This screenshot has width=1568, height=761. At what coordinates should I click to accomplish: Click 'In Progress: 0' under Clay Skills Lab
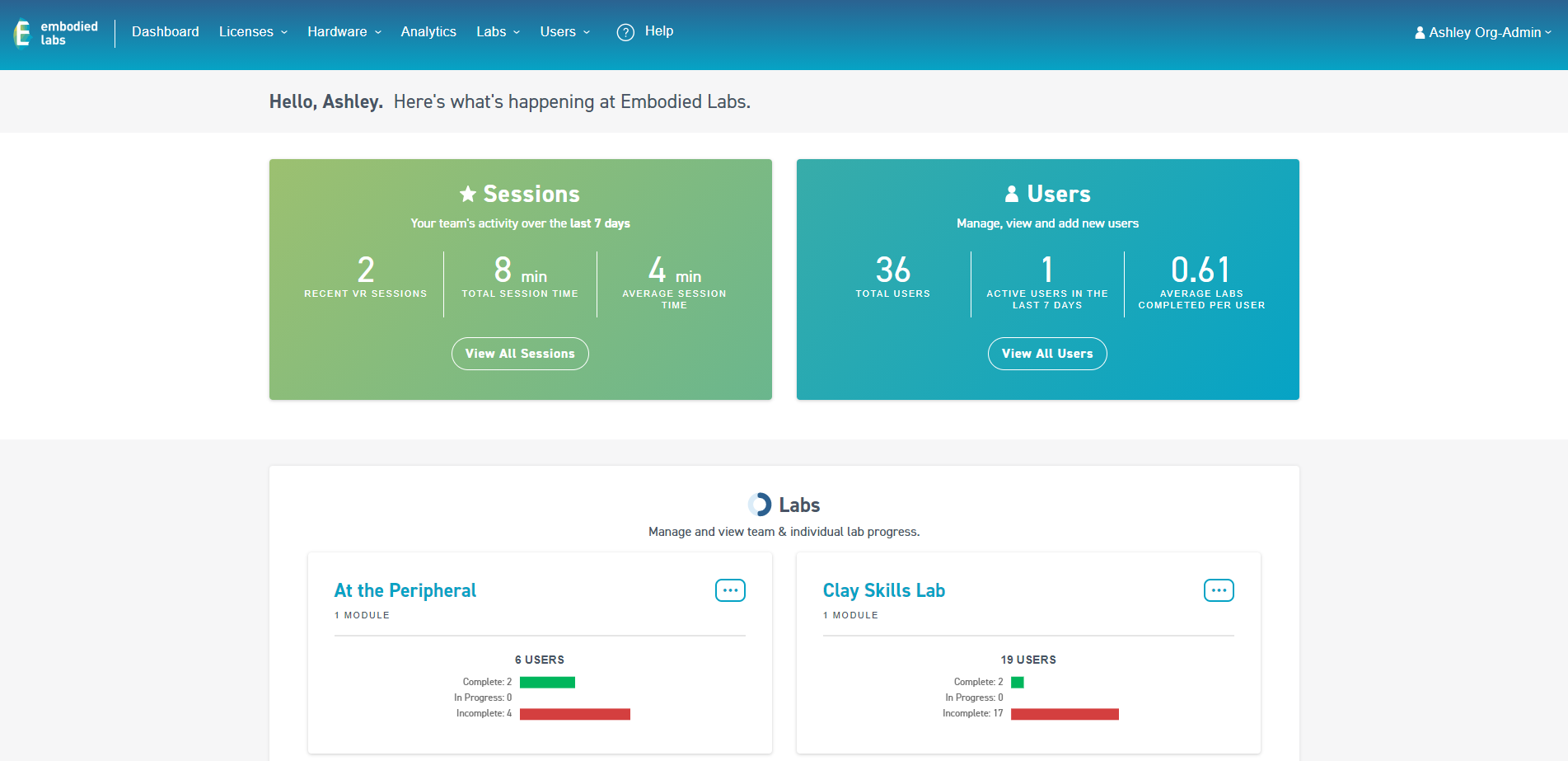(974, 698)
